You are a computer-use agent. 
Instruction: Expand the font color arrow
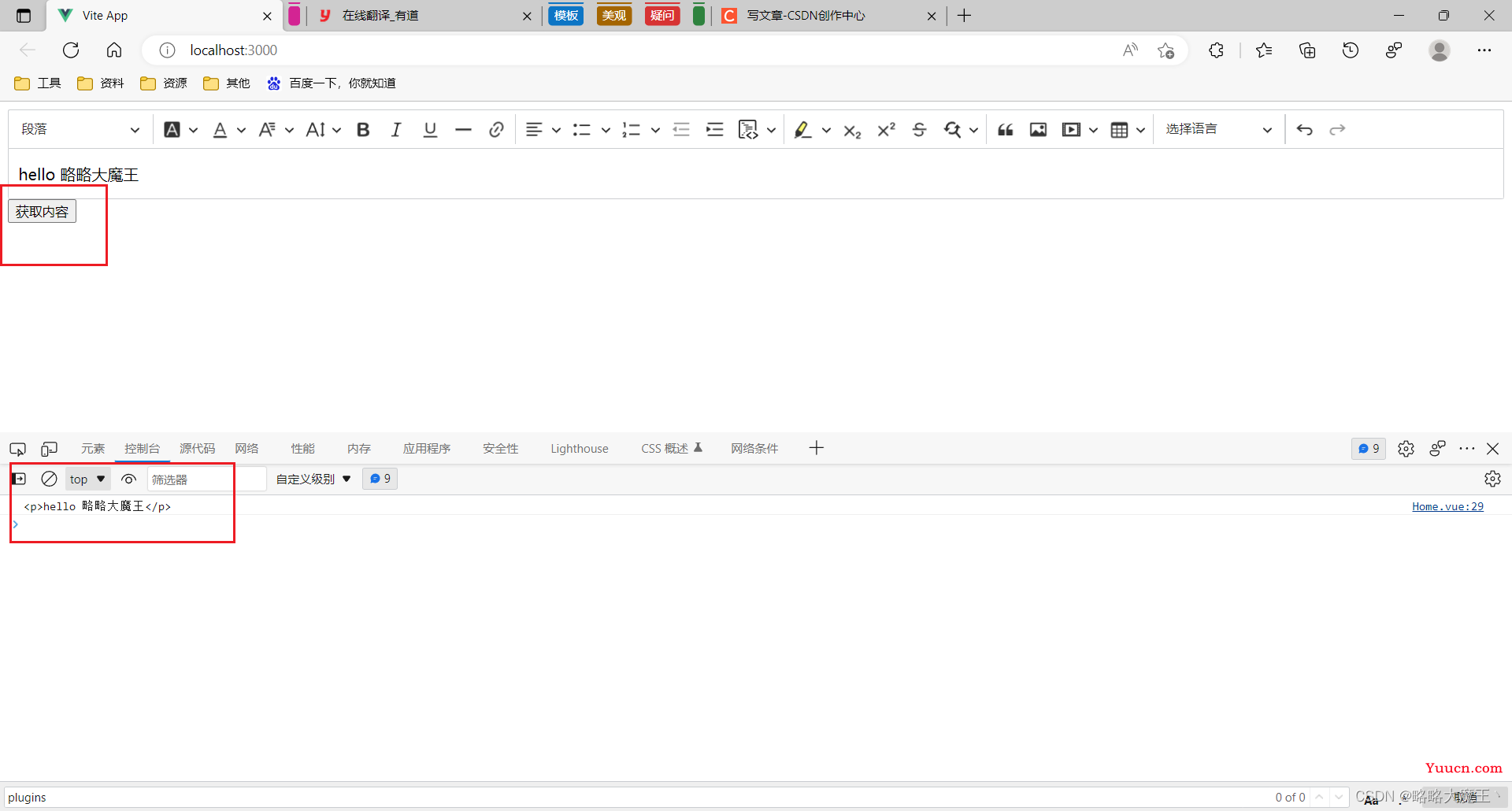coord(242,130)
